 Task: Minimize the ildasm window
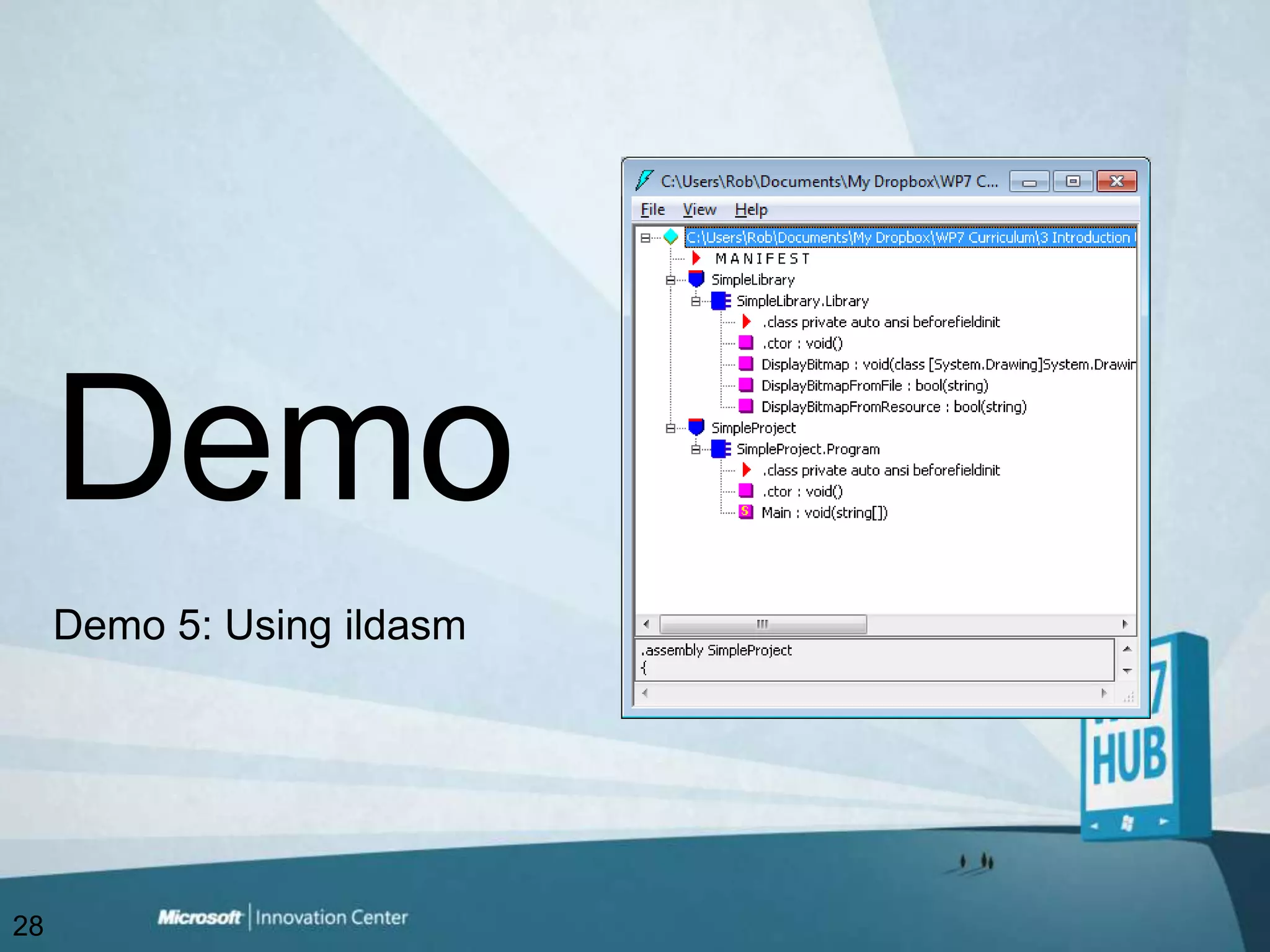pyautogui.click(x=1029, y=181)
